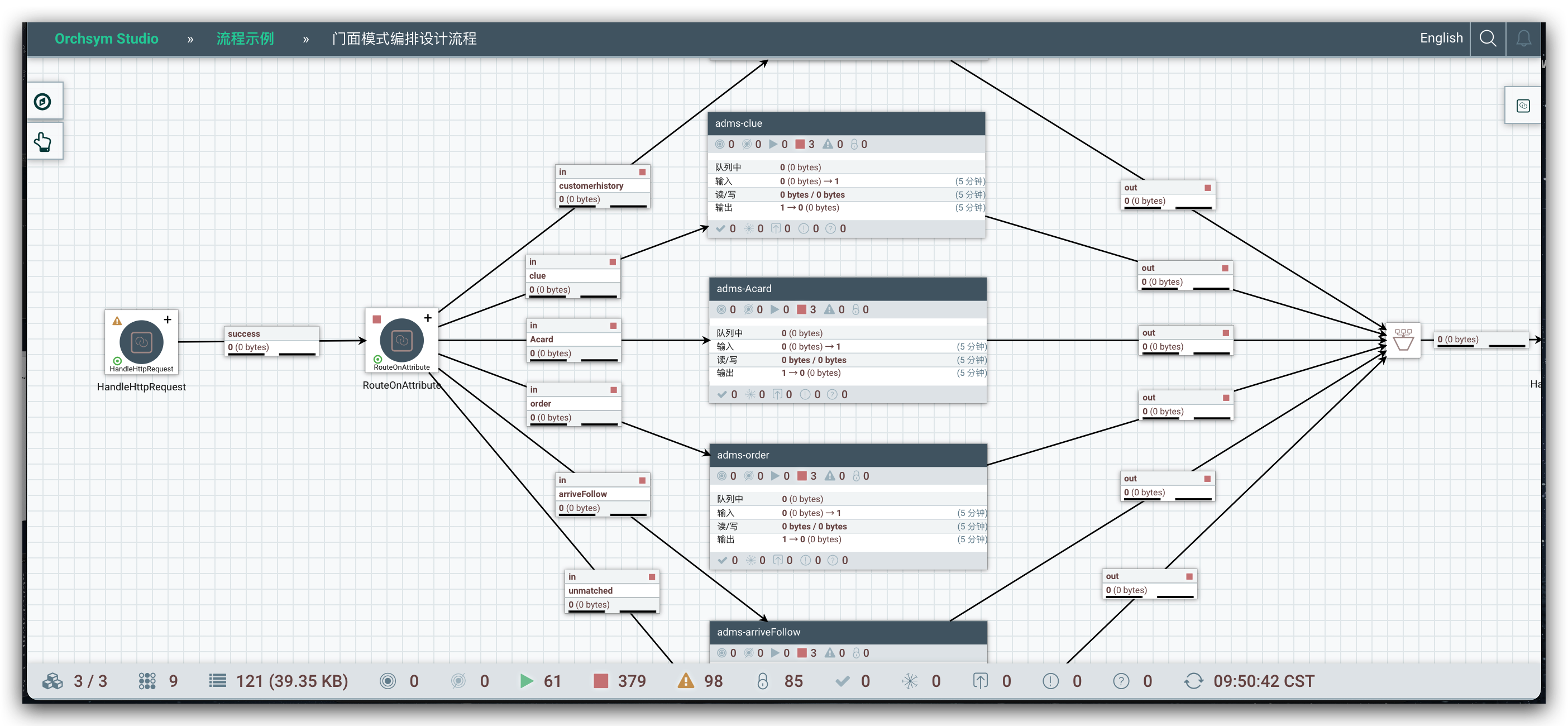Image resolution: width=1568 pixels, height=726 pixels.
Task: Open the search magnifier icon
Action: (1487, 39)
